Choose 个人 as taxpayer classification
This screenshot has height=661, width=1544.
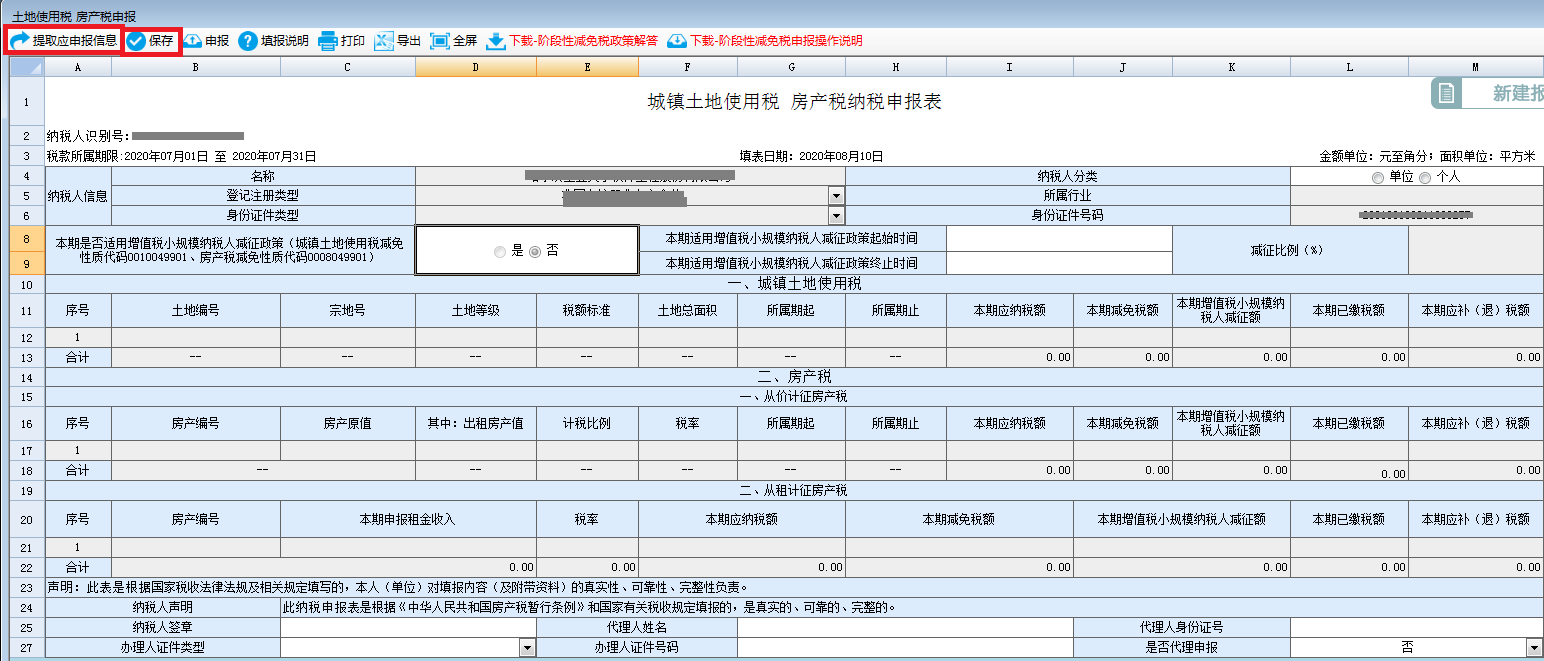[x=1424, y=177]
